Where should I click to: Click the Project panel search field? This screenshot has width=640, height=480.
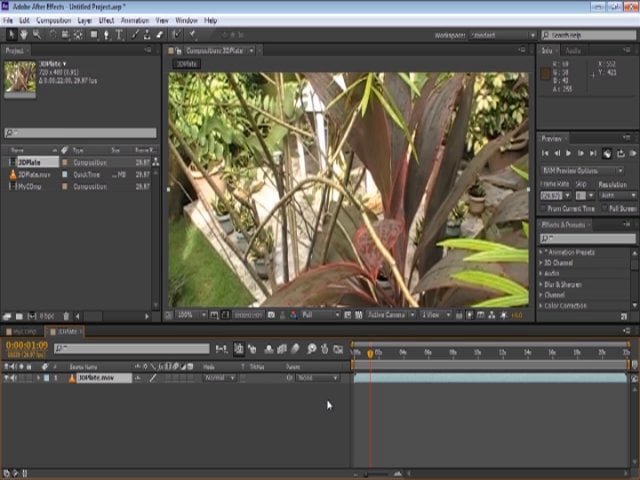coord(80,133)
